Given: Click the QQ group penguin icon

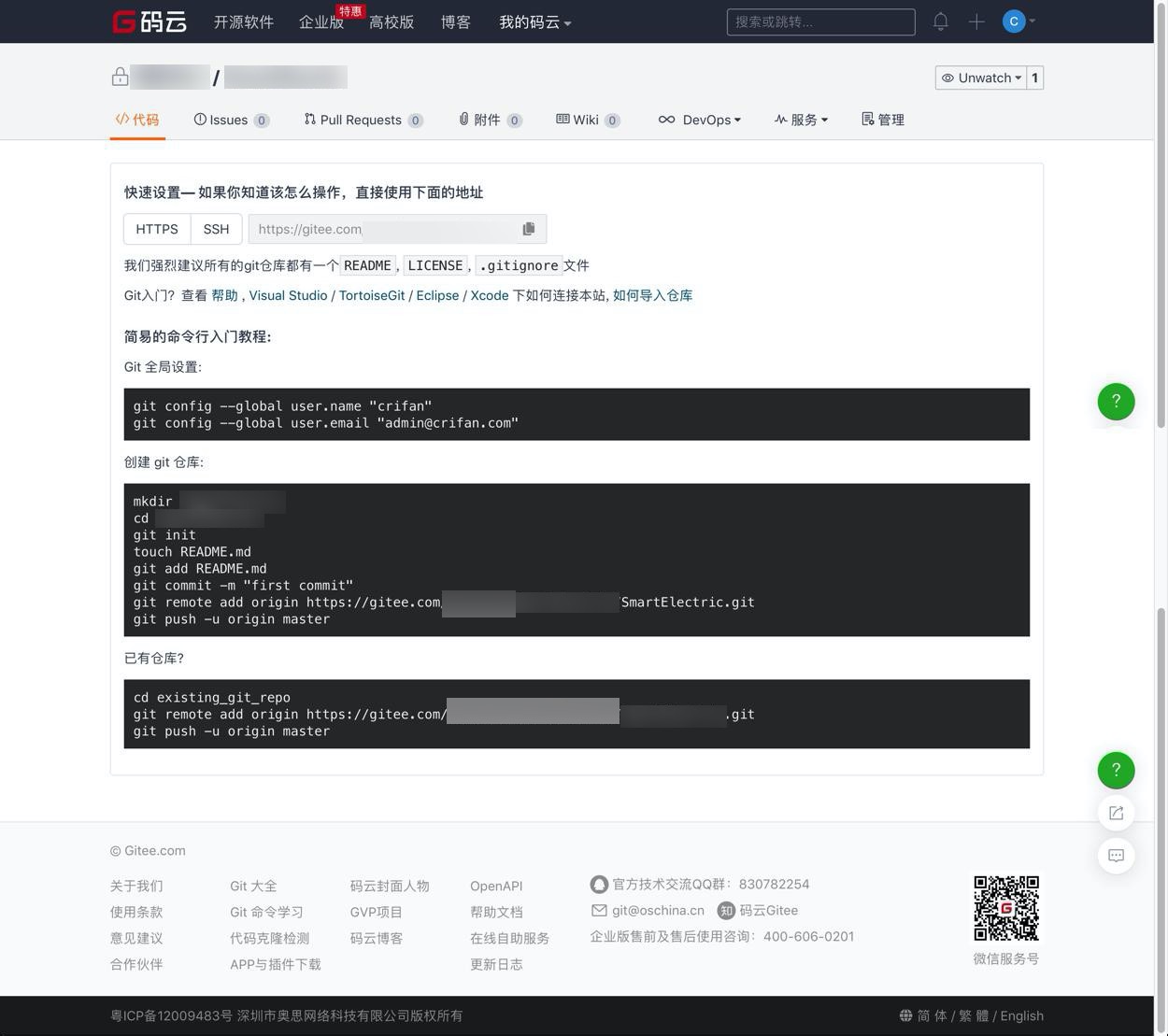Looking at the screenshot, I should (599, 884).
